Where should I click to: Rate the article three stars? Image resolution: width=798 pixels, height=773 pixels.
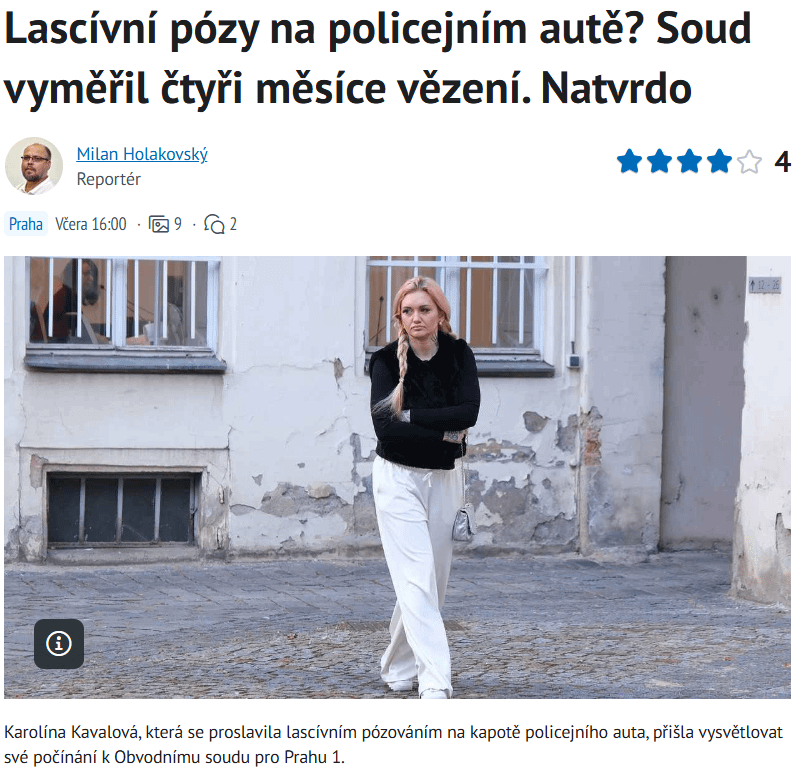click(690, 161)
